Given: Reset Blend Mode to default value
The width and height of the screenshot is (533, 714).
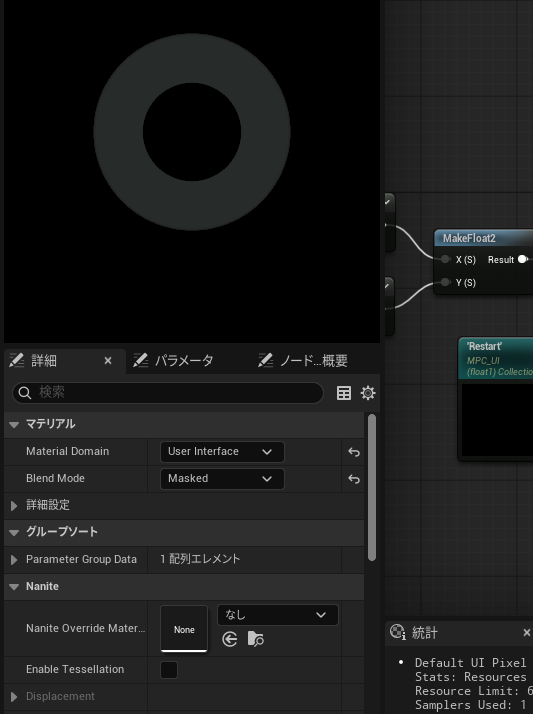Looking at the screenshot, I should (x=354, y=479).
